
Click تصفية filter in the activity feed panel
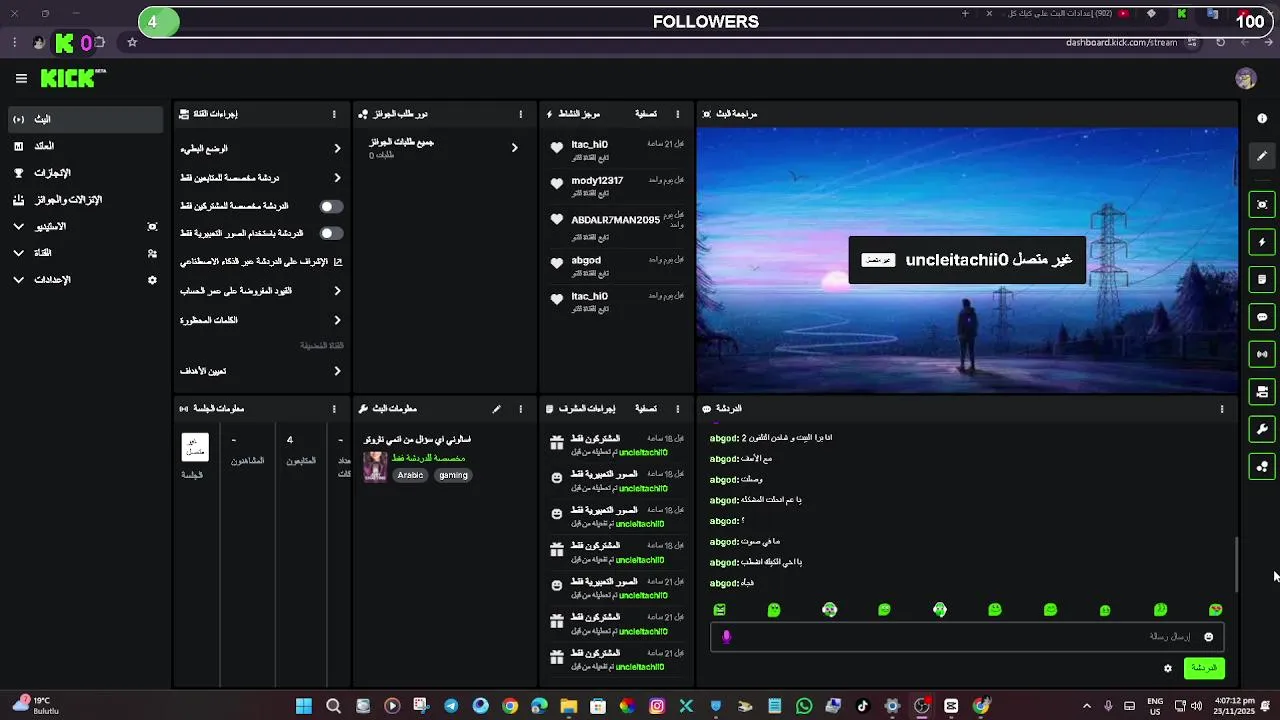pos(646,114)
